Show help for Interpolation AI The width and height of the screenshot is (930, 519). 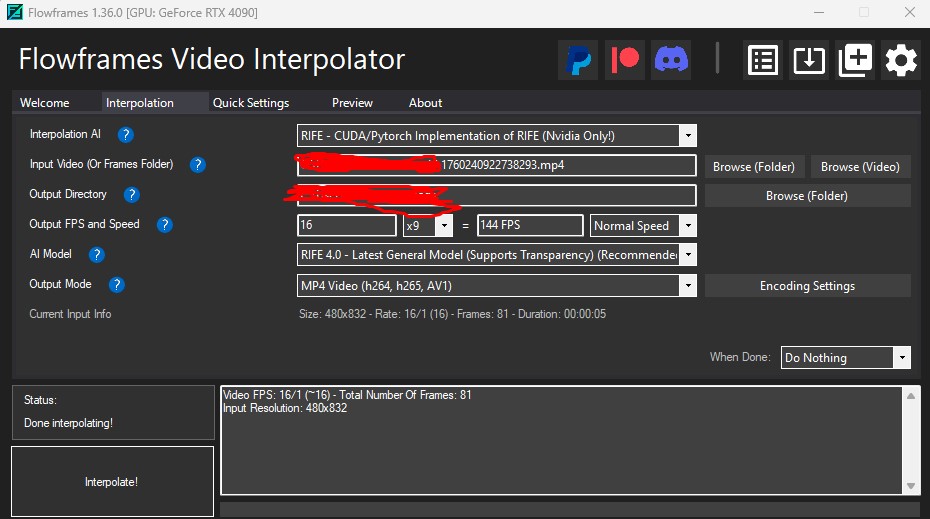[x=125, y=135]
